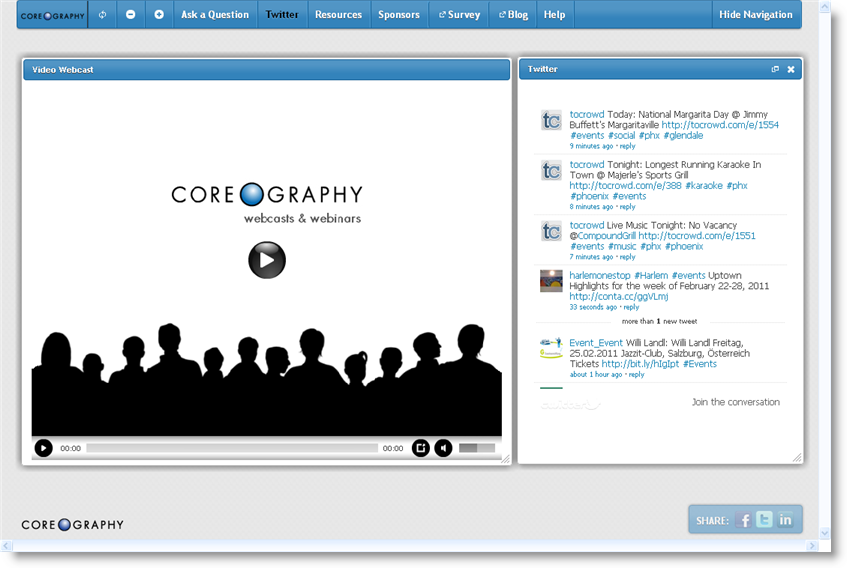Click the #Harlem hashtag

pos(651,275)
